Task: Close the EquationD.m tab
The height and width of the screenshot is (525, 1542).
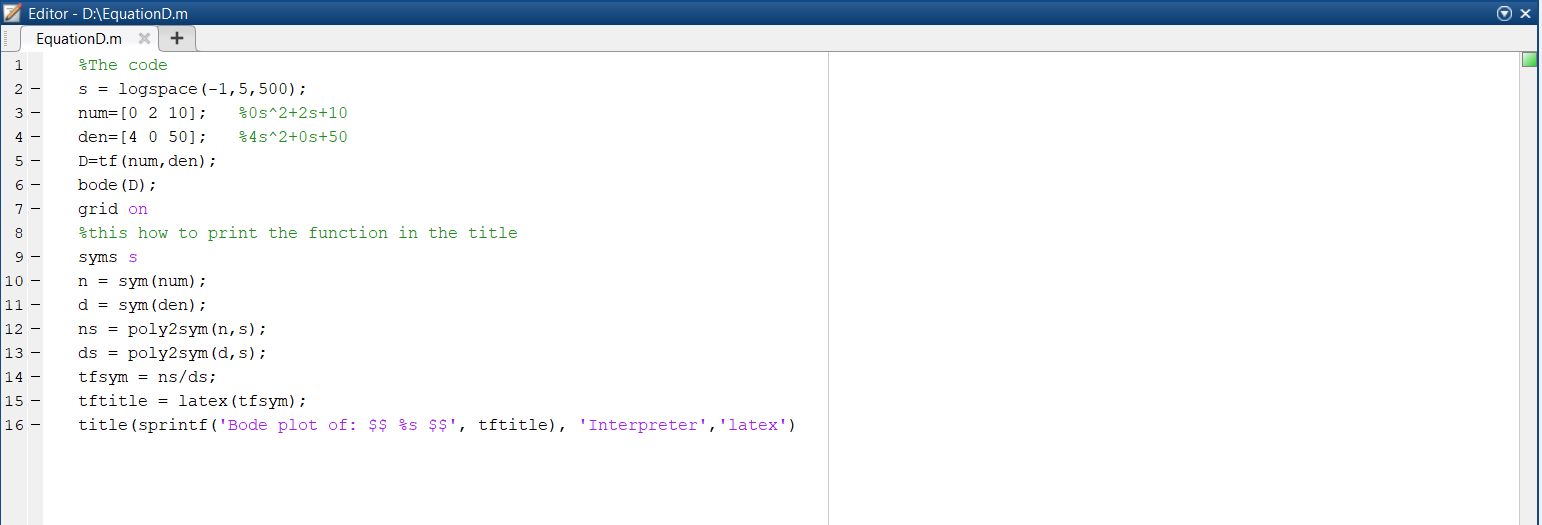Action: click(x=144, y=39)
